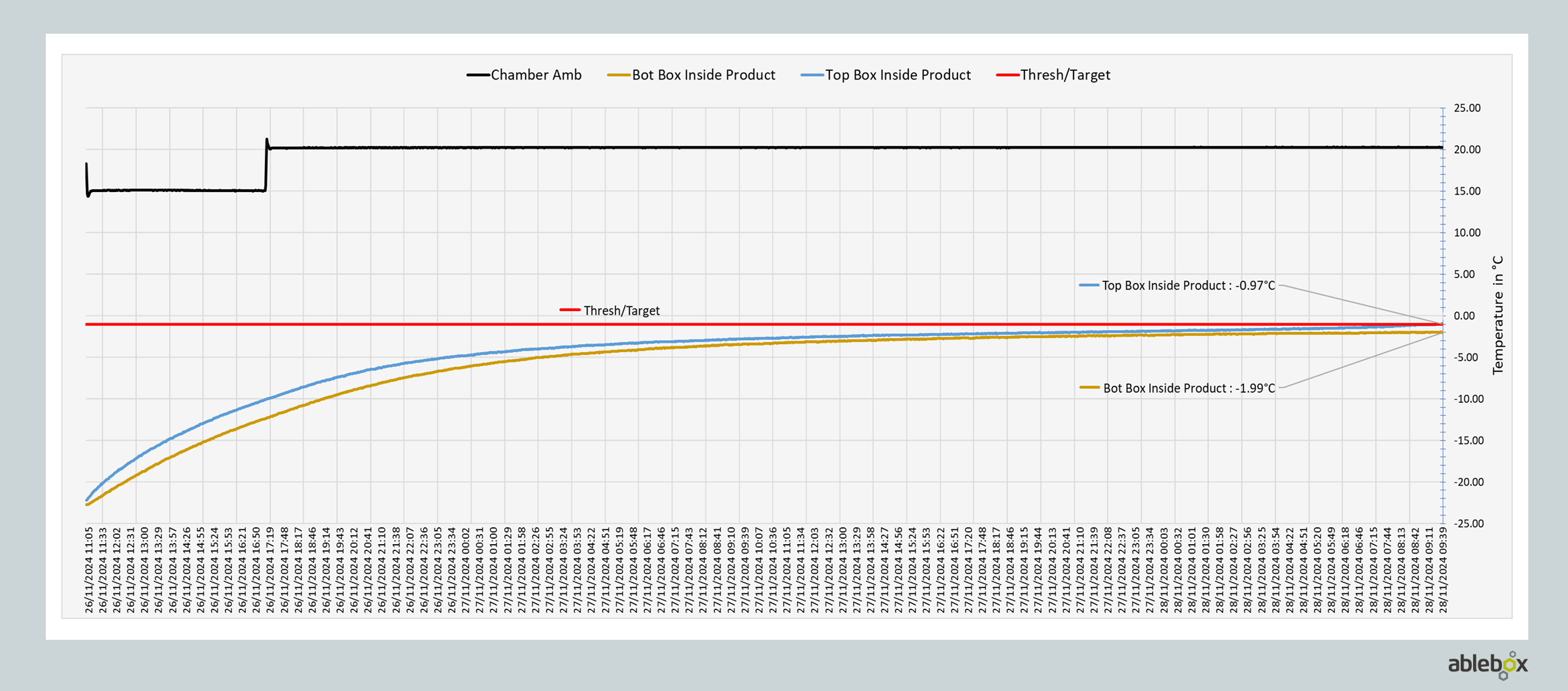Click the inline Thresh/Target label above red line
The width and height of the screenshot is (1568, 691).
621,310
